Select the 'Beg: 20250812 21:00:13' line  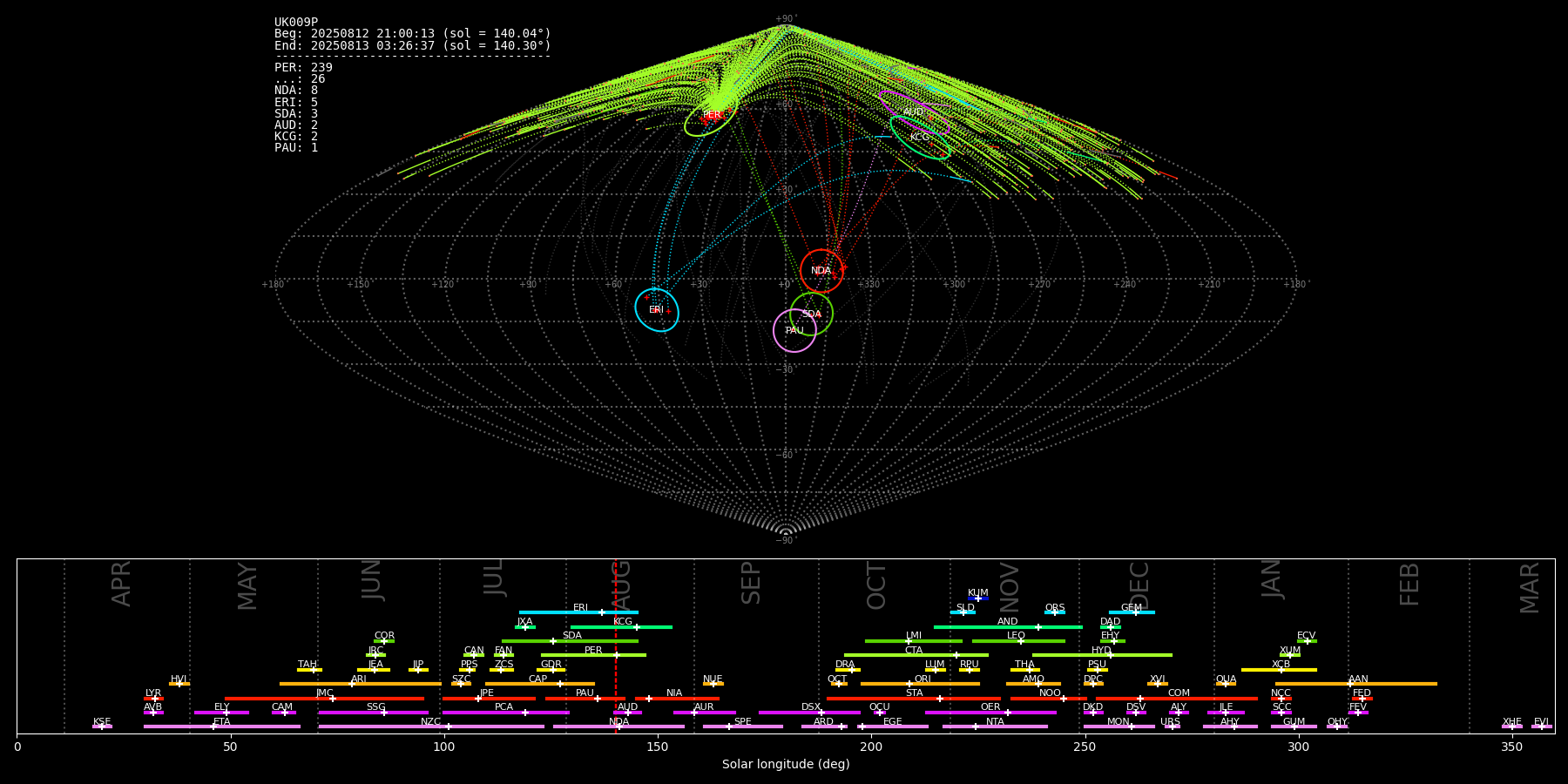coord(413,34)
